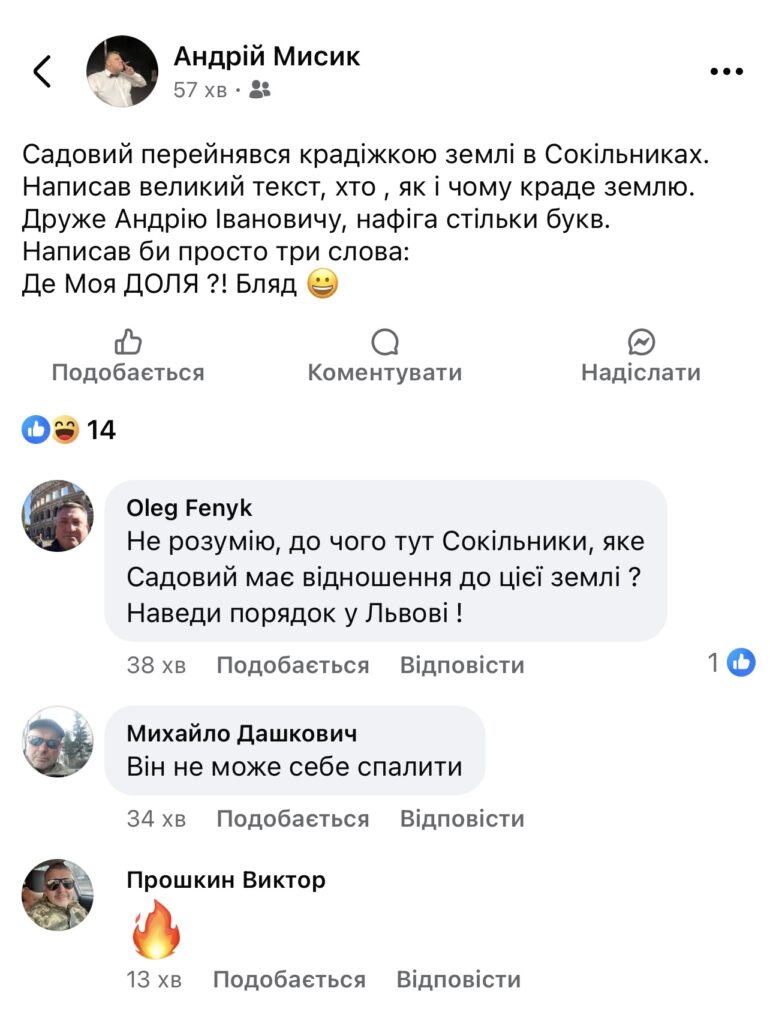This screenshot has width=770, height=1024.
Task: Open the Андрій Мисик author name link
Action: tap(267, 57)
